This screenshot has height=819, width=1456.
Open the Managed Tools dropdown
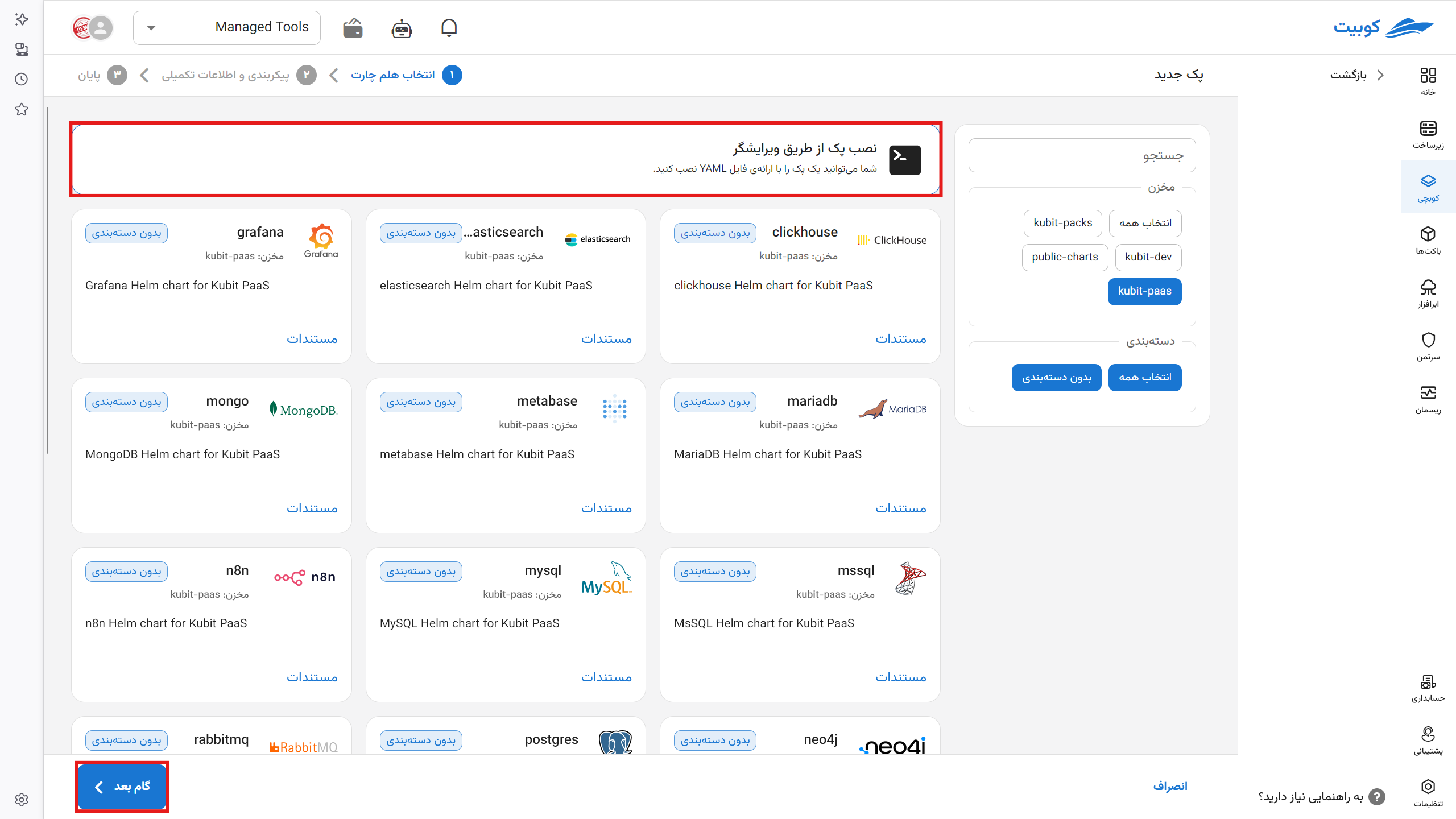(227, 27)
